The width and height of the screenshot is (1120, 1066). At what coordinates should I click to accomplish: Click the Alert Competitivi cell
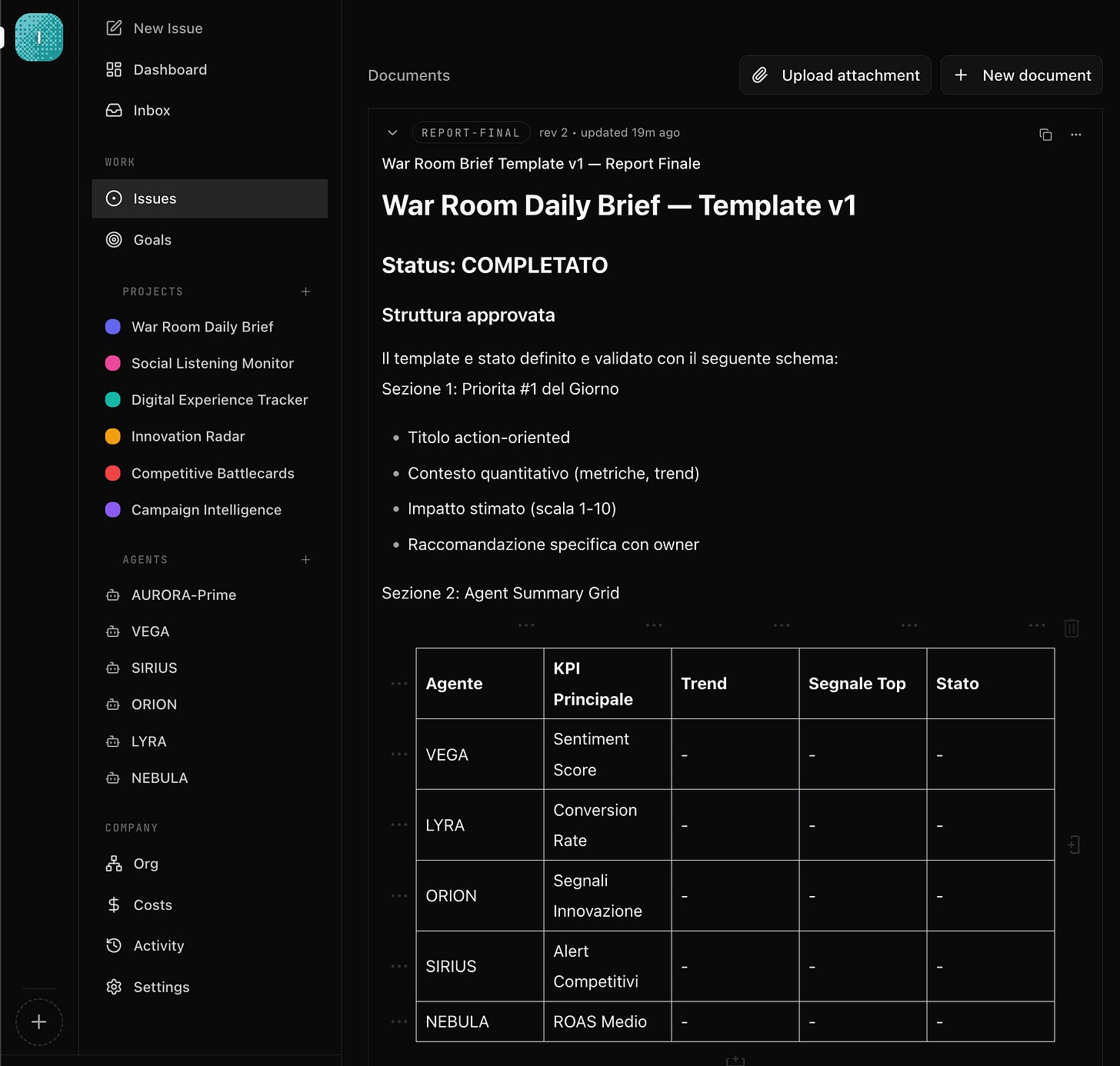tap(608, 966)
